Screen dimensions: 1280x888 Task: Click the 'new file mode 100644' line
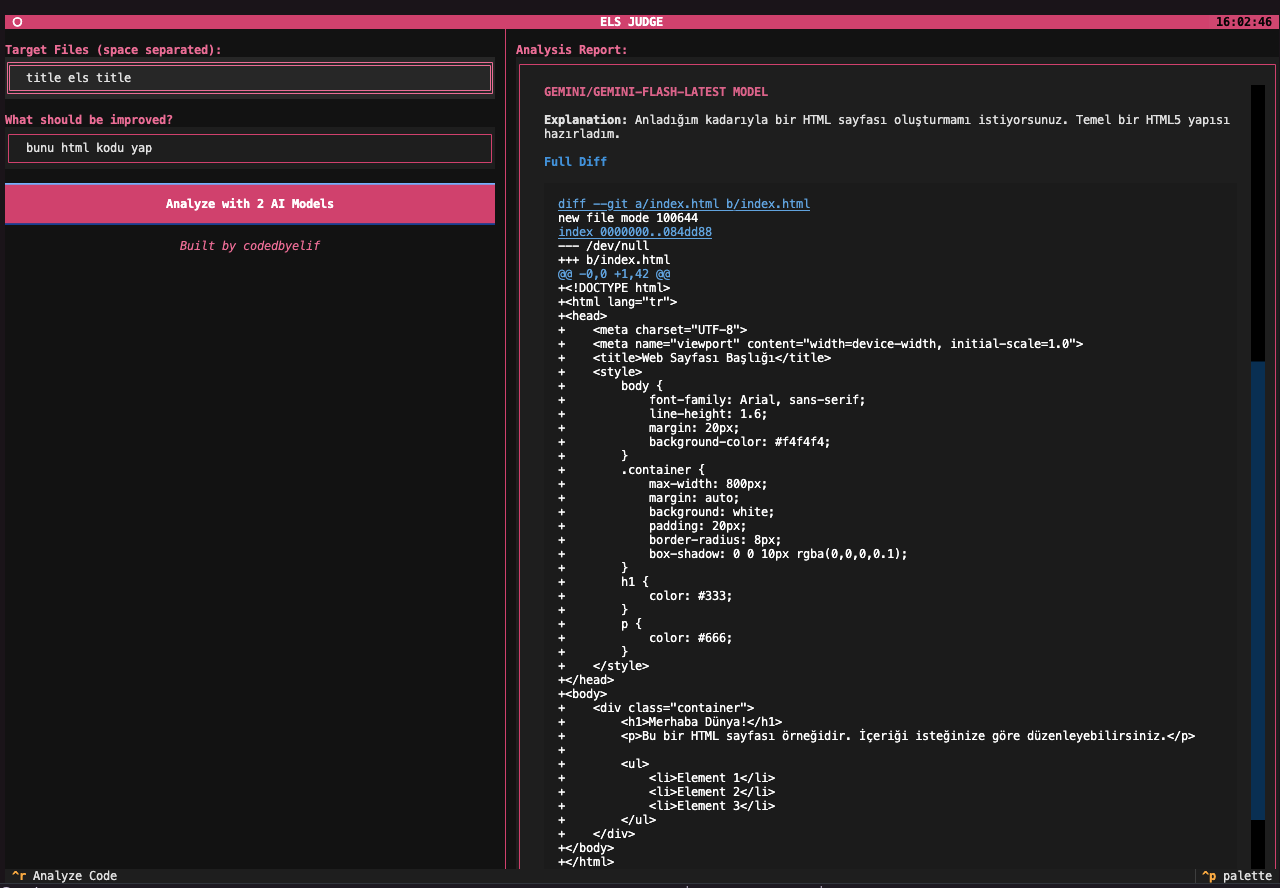click(627, 218)
